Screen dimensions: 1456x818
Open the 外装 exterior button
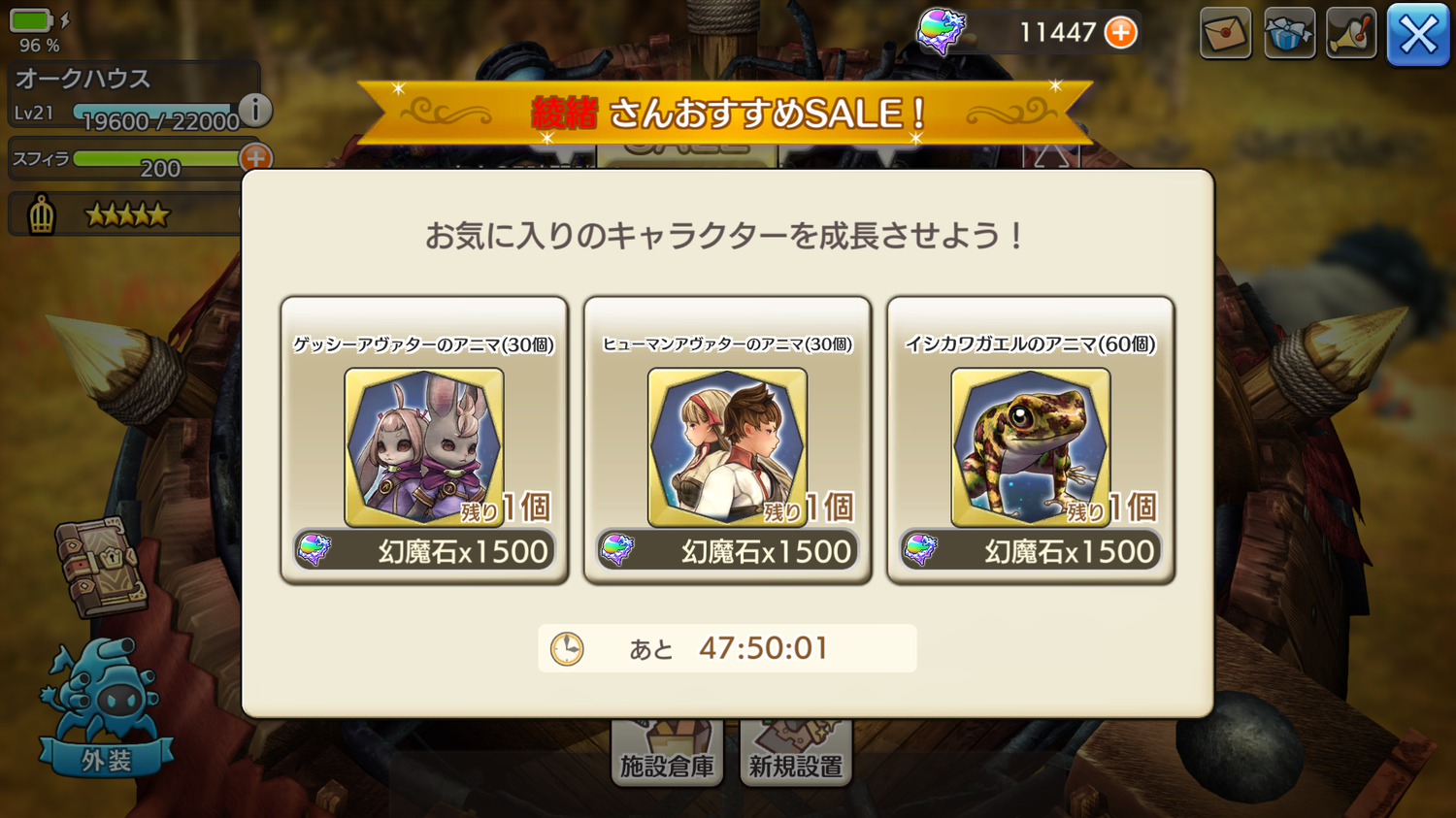(x=106, y=708)
